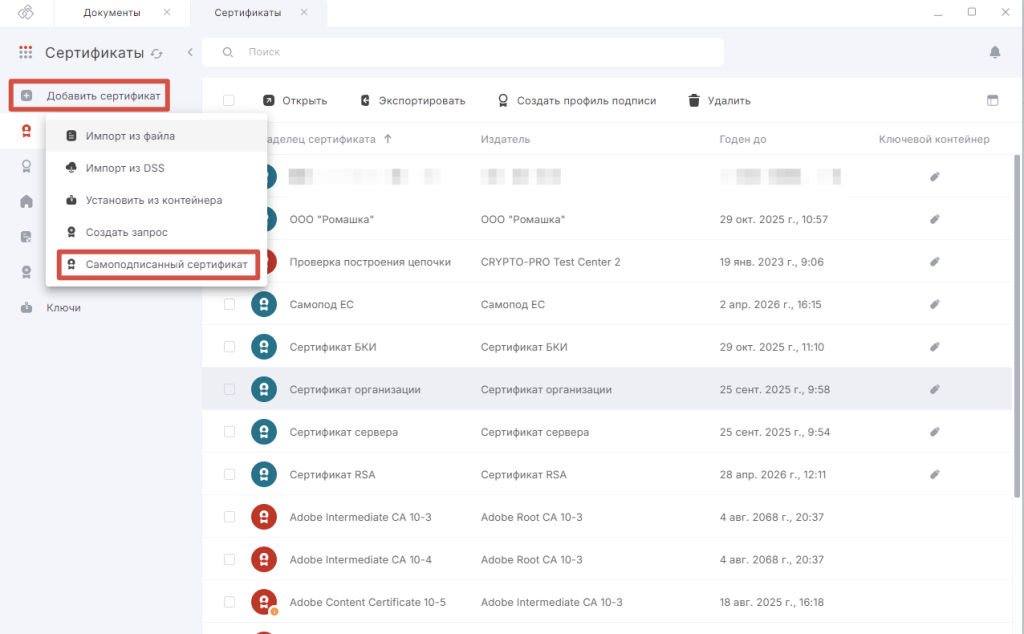Viewport: 1024px width, 634px height.
Task: Close the Сертификаты tab
Action: point(304,12)
